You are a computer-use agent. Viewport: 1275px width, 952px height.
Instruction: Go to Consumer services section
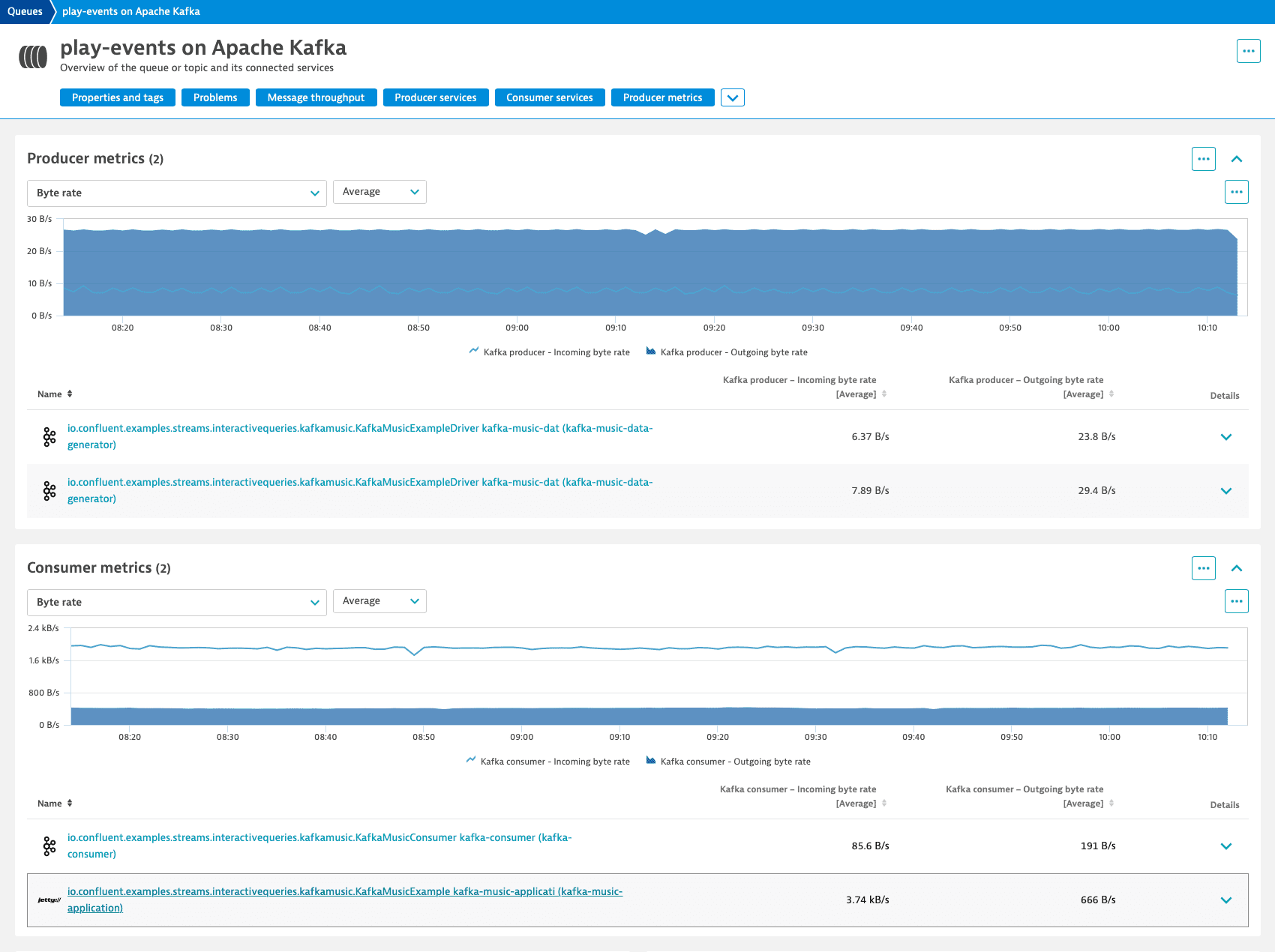click(x=550, y=97)
